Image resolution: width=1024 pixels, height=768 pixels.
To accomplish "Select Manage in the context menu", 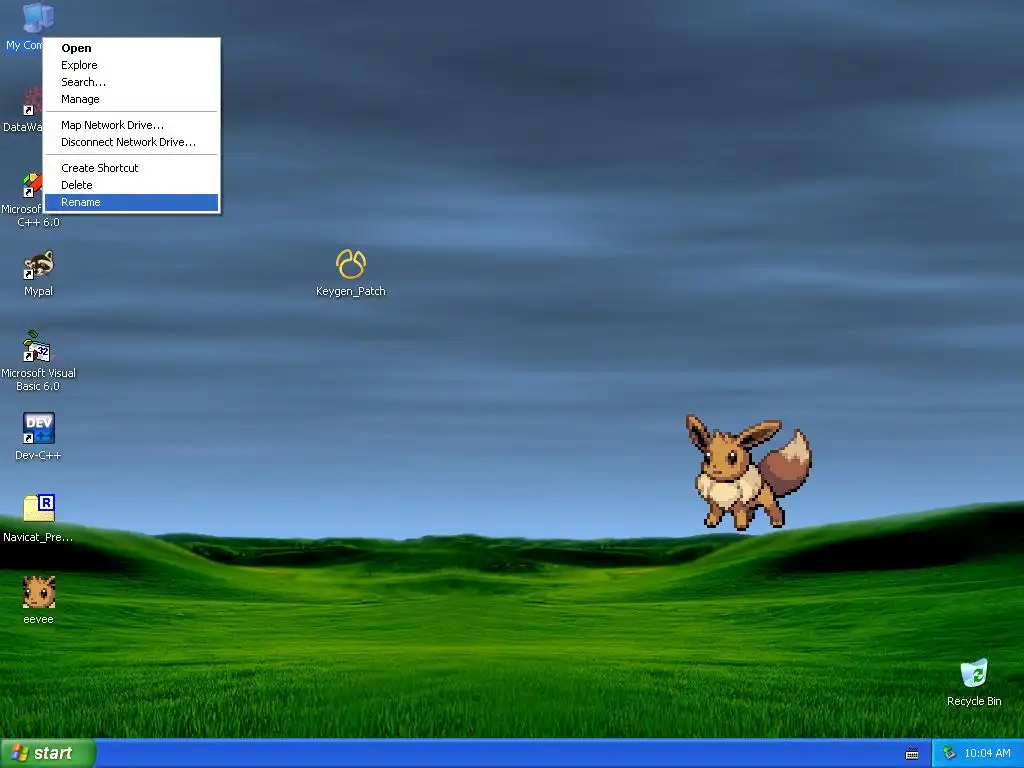I will (131, 99).
